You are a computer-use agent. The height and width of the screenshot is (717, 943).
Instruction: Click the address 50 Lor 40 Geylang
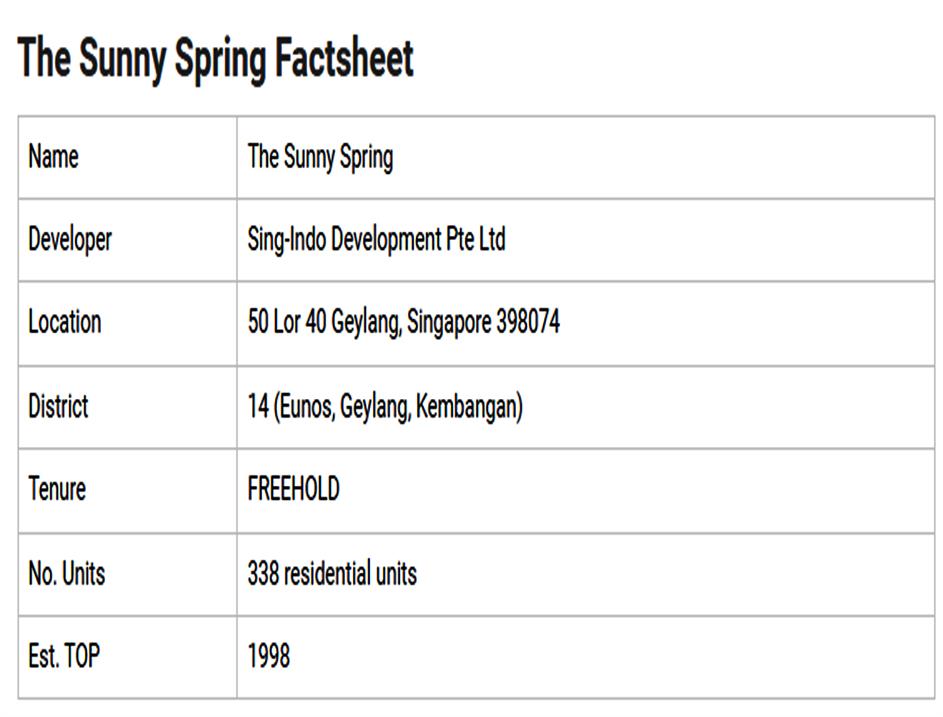324,323
